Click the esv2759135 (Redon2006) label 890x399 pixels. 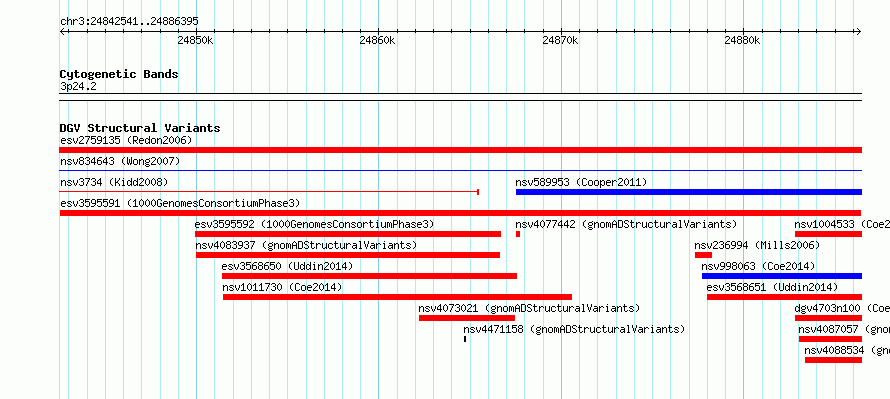point(126,140)
